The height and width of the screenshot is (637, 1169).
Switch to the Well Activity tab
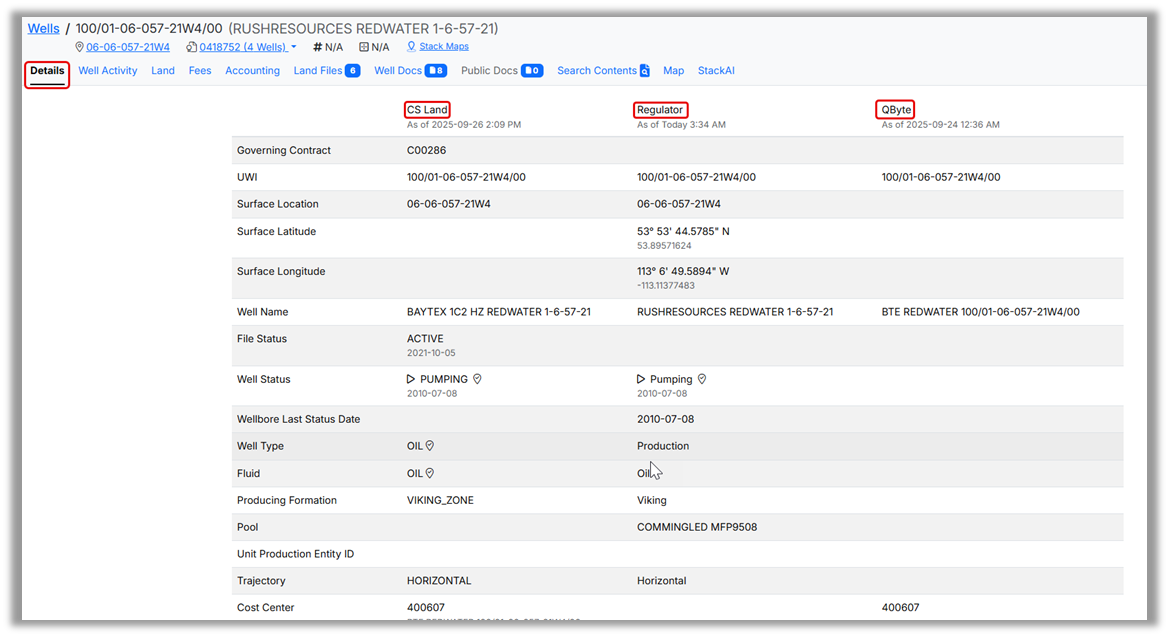(108, 71)
